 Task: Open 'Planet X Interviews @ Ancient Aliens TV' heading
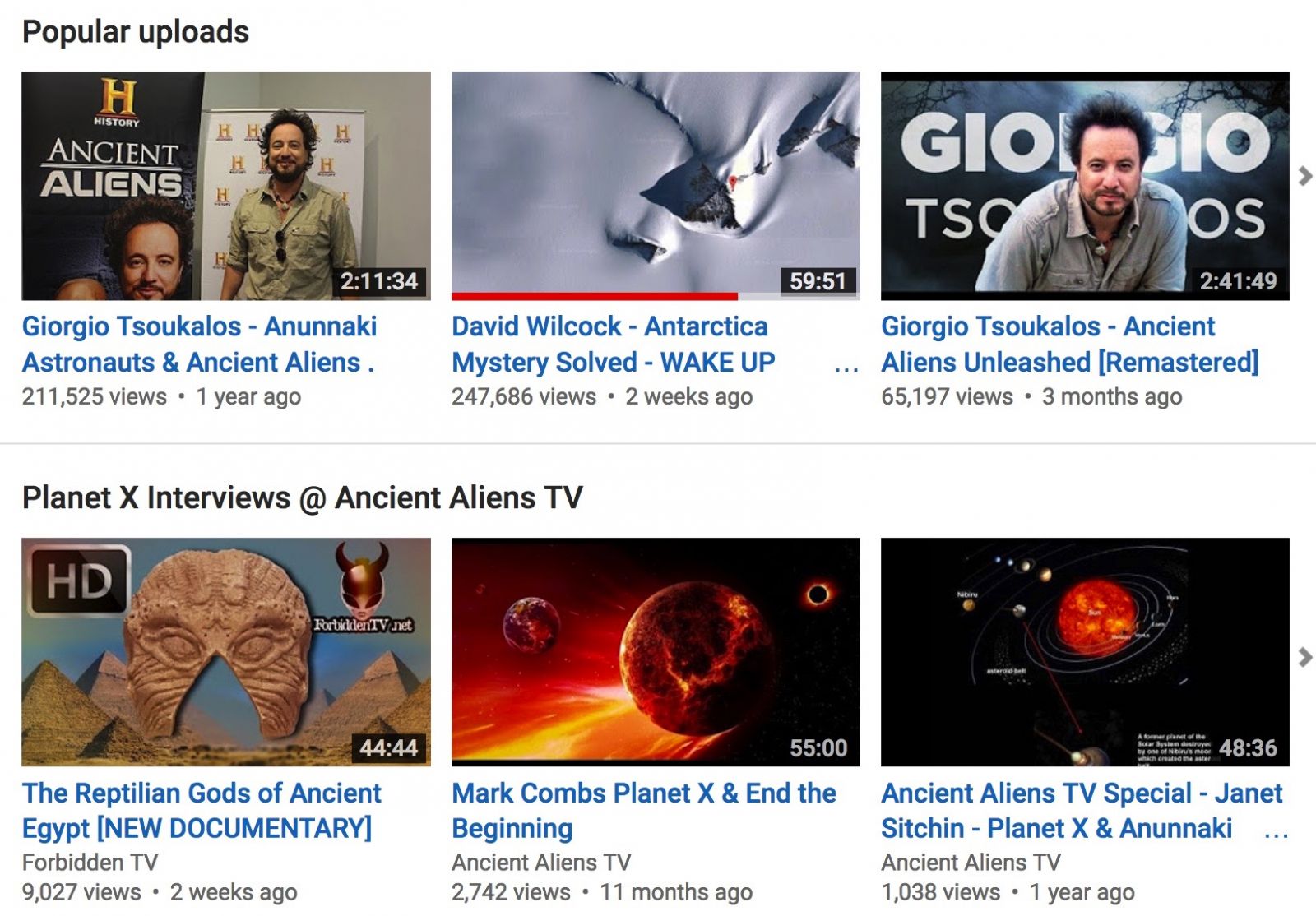click(x=303, y=497)
